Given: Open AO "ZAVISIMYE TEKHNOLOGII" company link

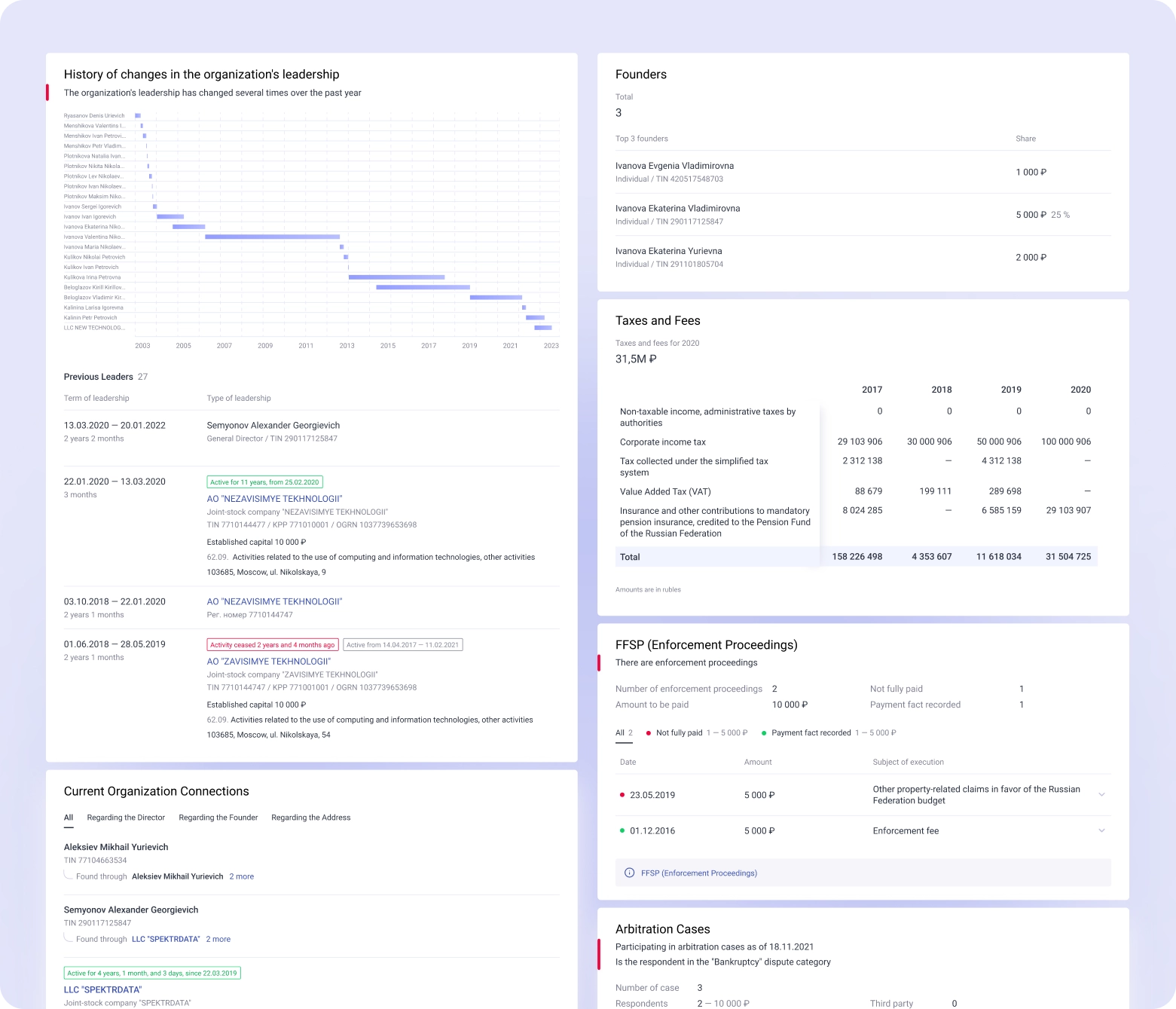Looking at the screenshot, I should (269, 661).
